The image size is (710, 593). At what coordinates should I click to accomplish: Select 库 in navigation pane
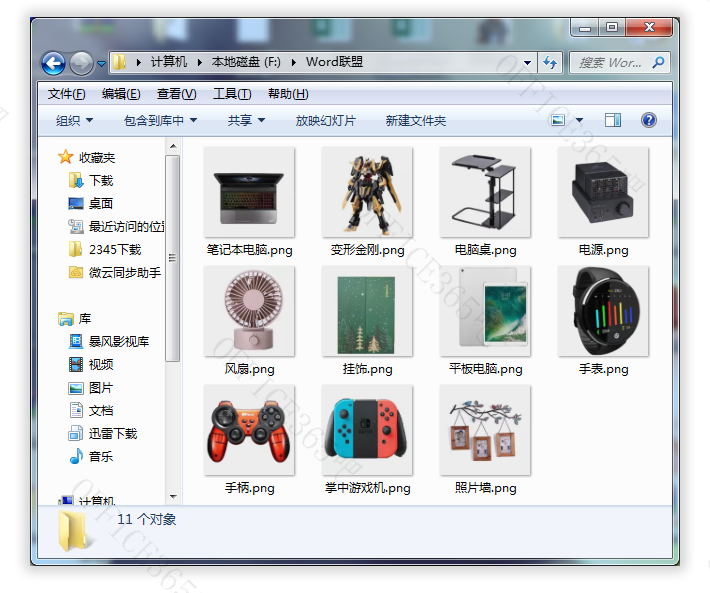pos(75,319)
